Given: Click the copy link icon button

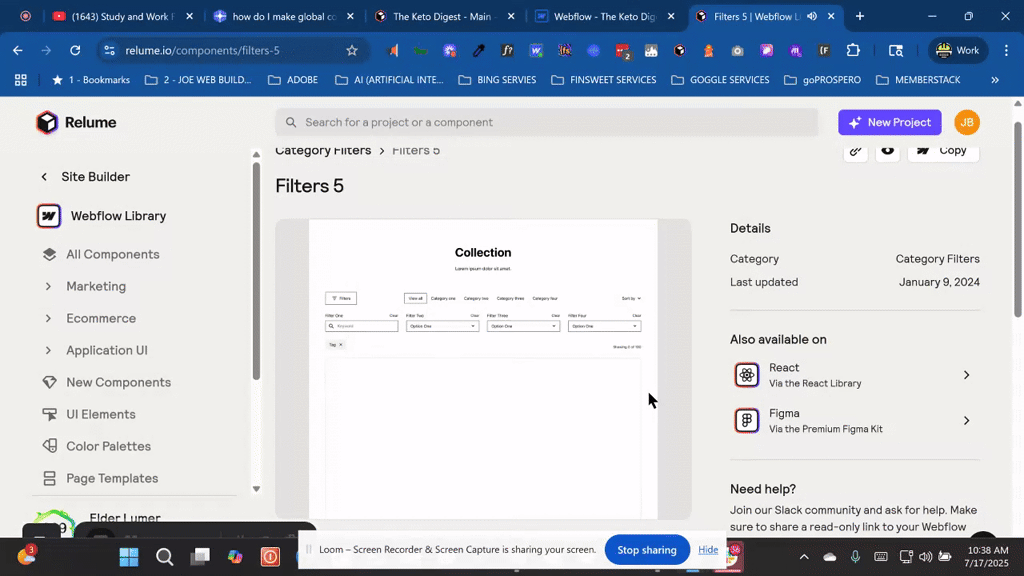Looking at the screenshot, I should click(x=855, y=151).
